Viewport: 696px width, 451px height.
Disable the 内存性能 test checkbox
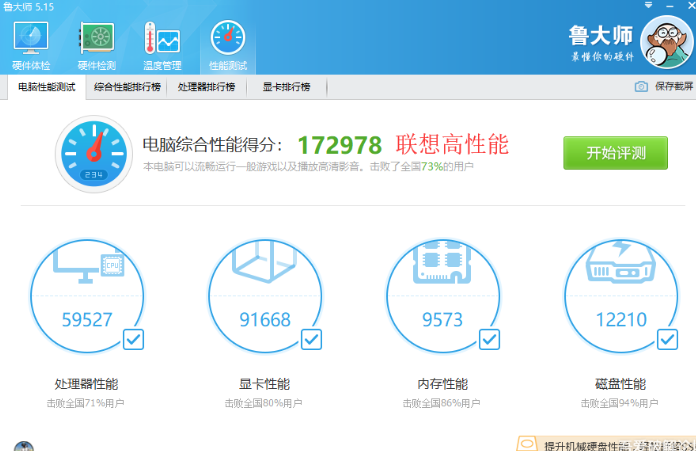[489, 340]
